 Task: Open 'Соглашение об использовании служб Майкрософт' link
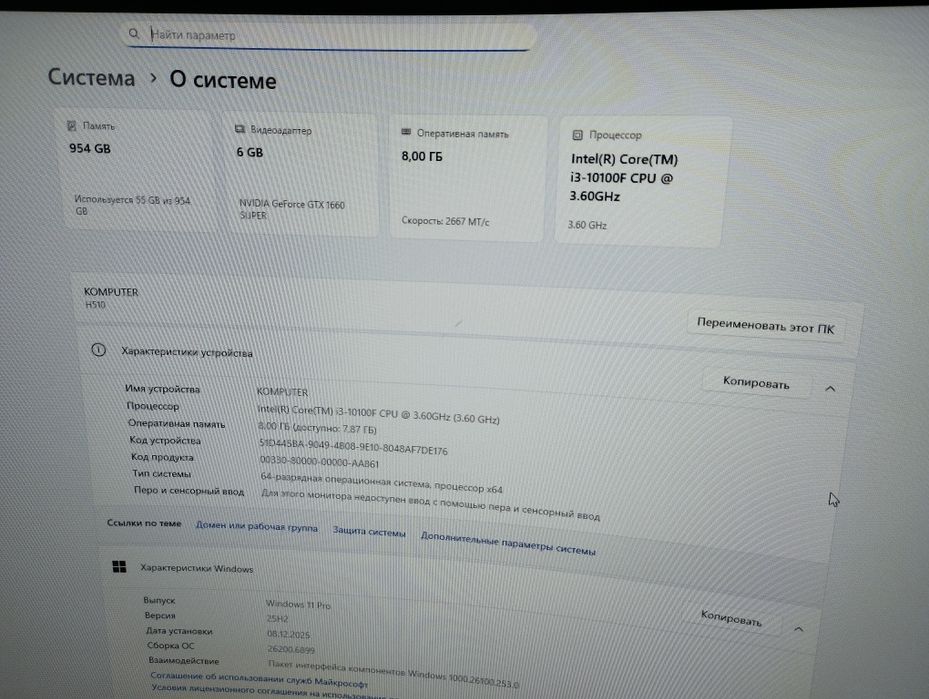pos(259,679)
